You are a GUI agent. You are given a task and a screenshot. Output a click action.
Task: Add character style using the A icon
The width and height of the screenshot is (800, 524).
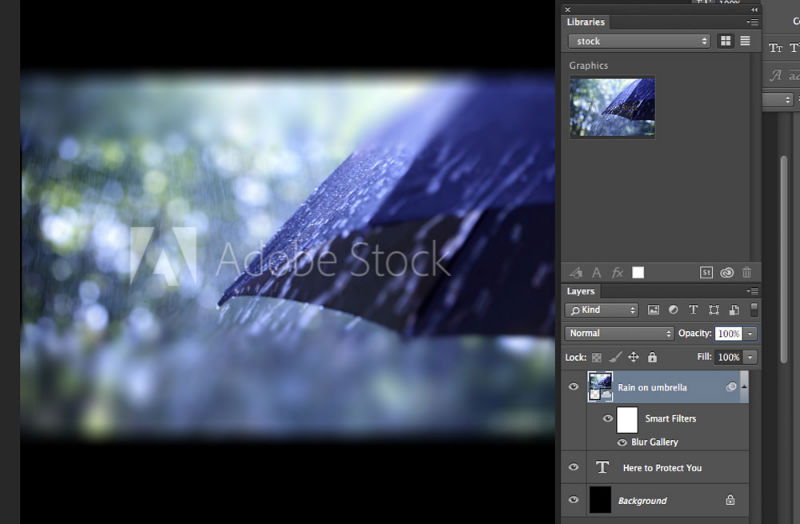(x=597, y=272)
